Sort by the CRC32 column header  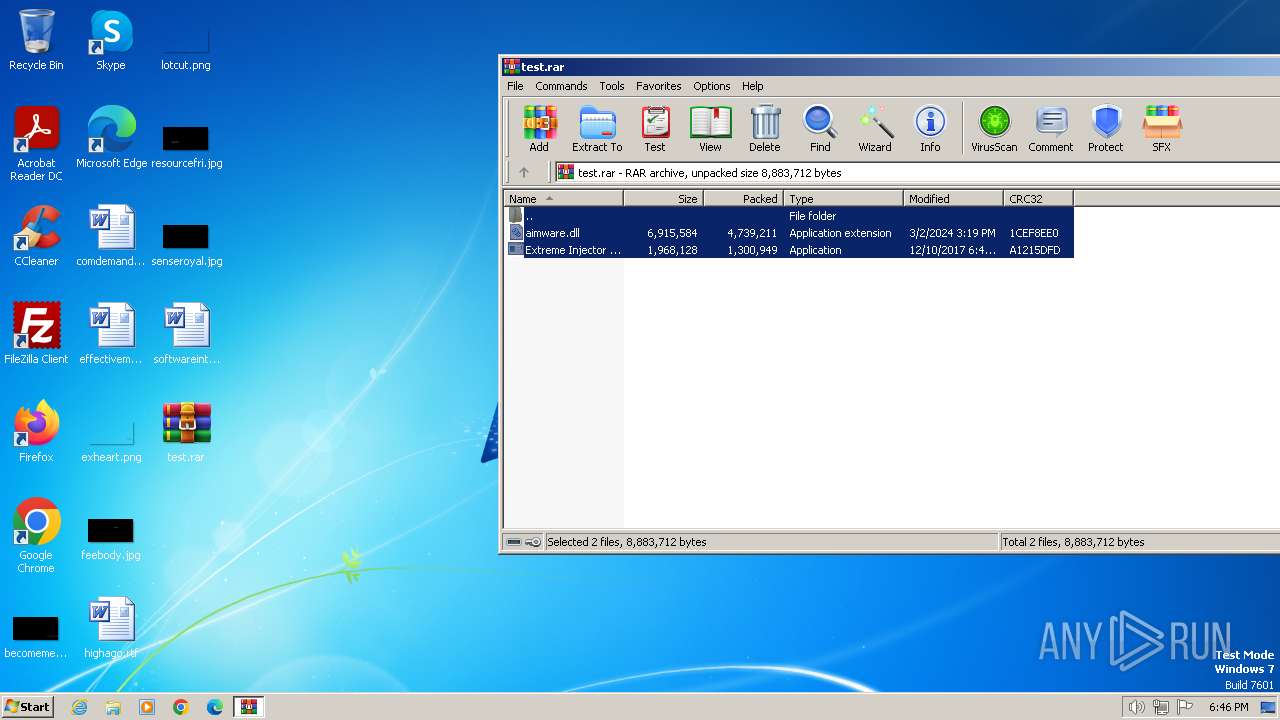(1039, 199)
